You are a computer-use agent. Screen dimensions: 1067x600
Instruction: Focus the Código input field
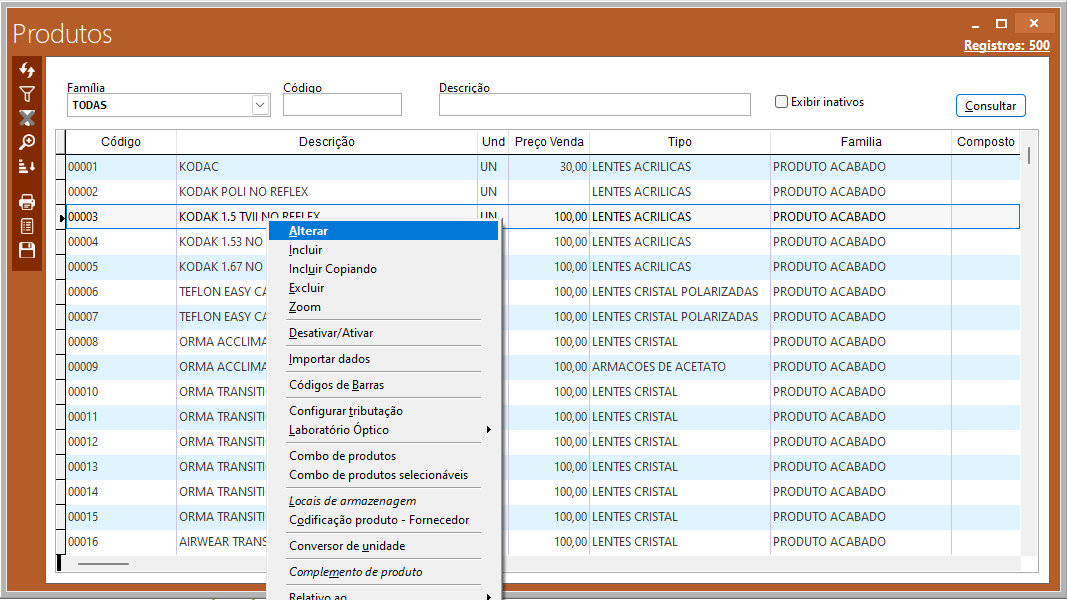coord(342,105)
